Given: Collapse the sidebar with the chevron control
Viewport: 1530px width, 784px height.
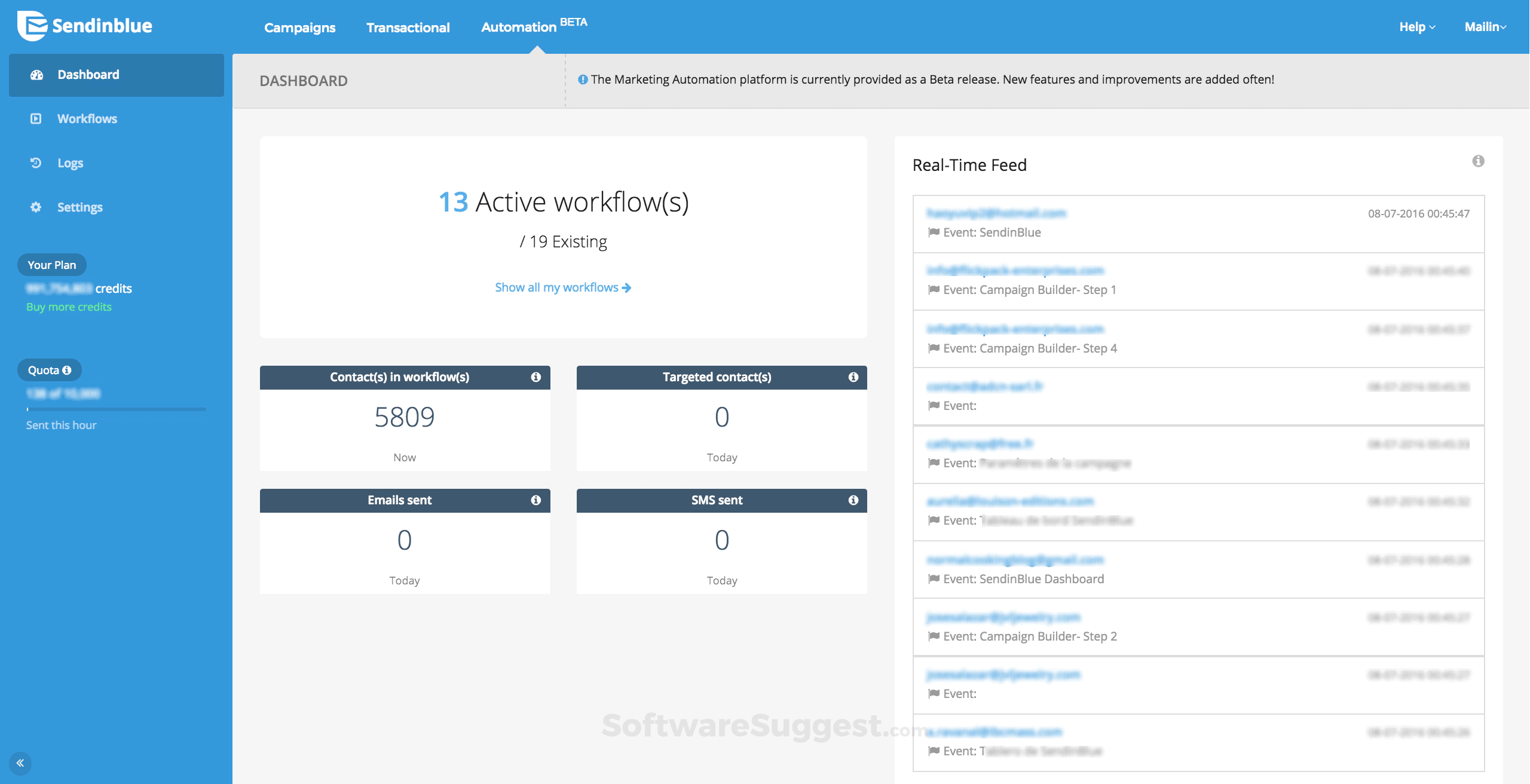Looking at the screenshot, I should [x=20, y=763].
